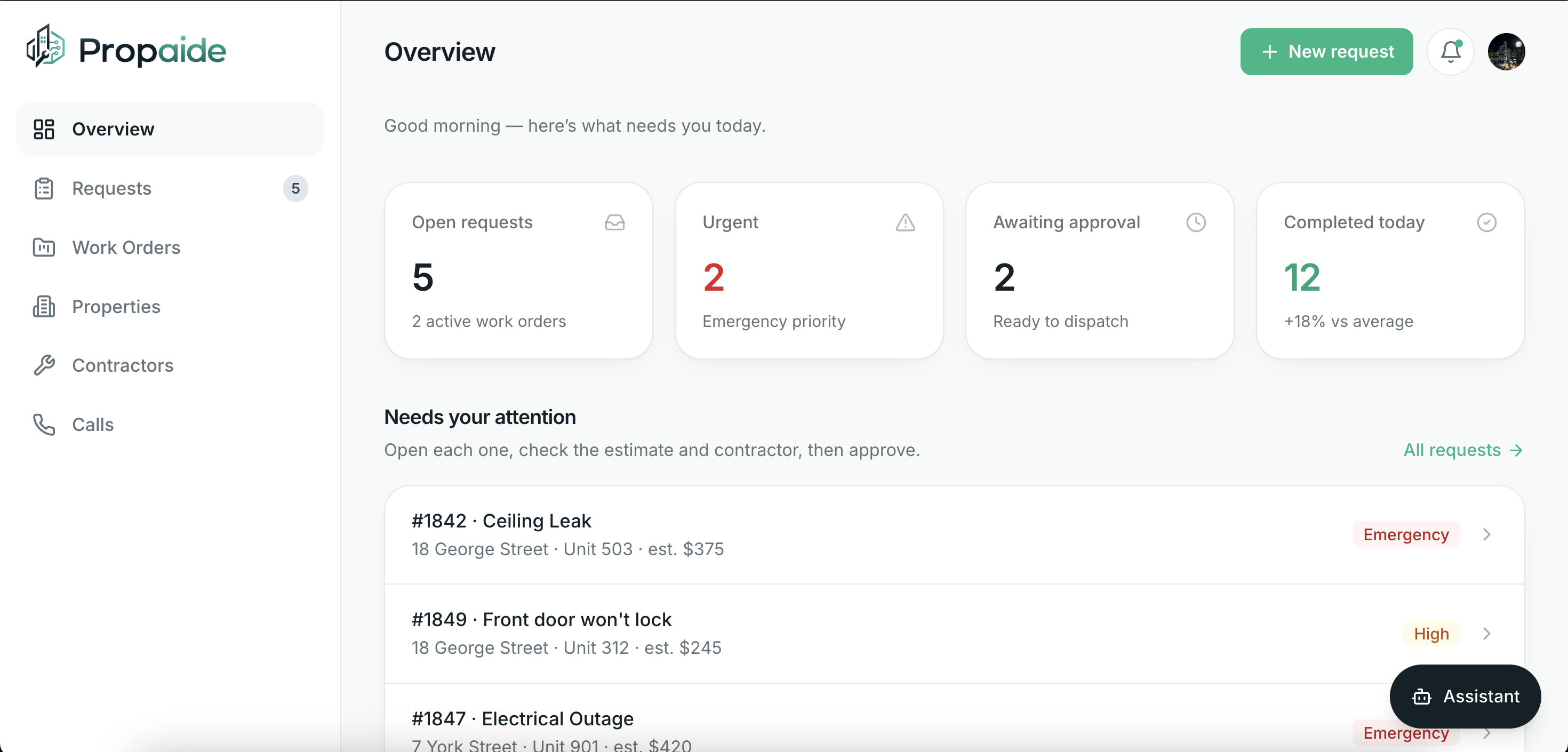Image resolution: width=1568 pixels, height=752 pixels.
Task: Expand the #1842 Ceiling Leak row chevron
Action: pos(1486,534)
